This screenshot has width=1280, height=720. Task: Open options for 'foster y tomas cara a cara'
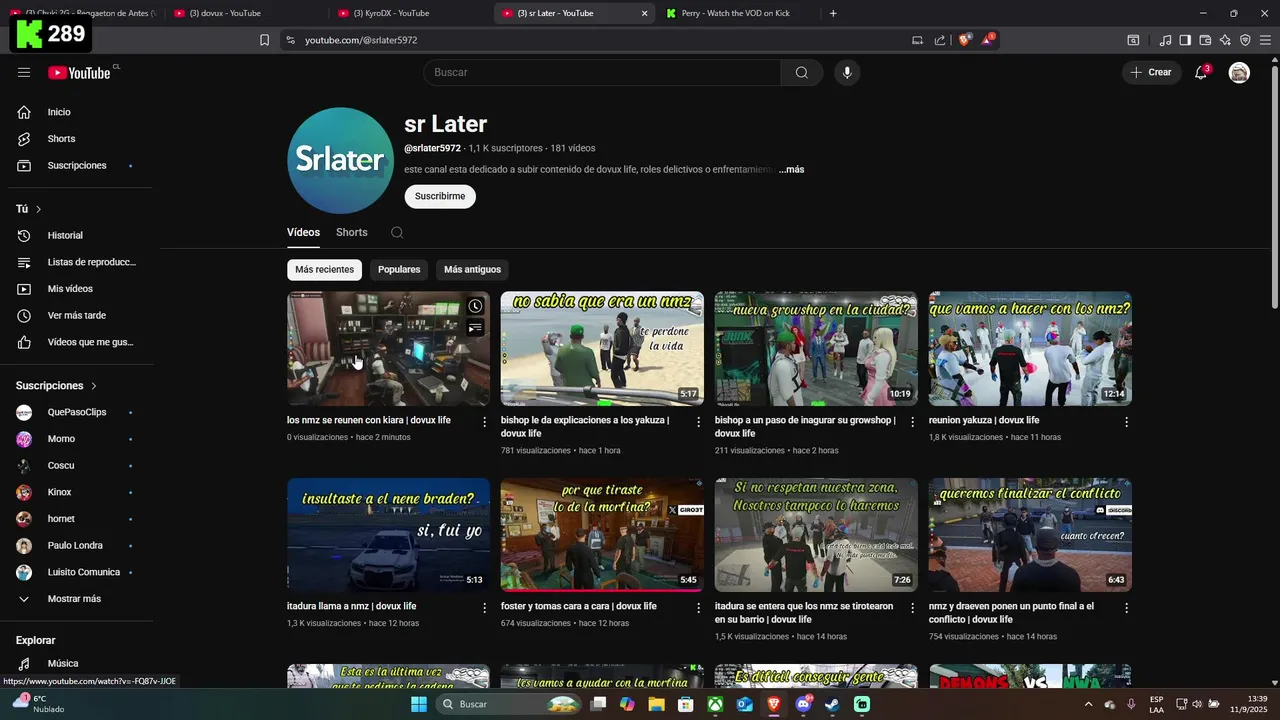(x=699, y=608)
